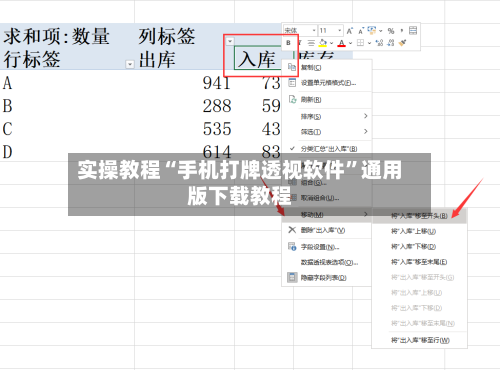Click the copy icon beside 复制
The width and height of the screenshot is (500, 370).
coord(292,67)
